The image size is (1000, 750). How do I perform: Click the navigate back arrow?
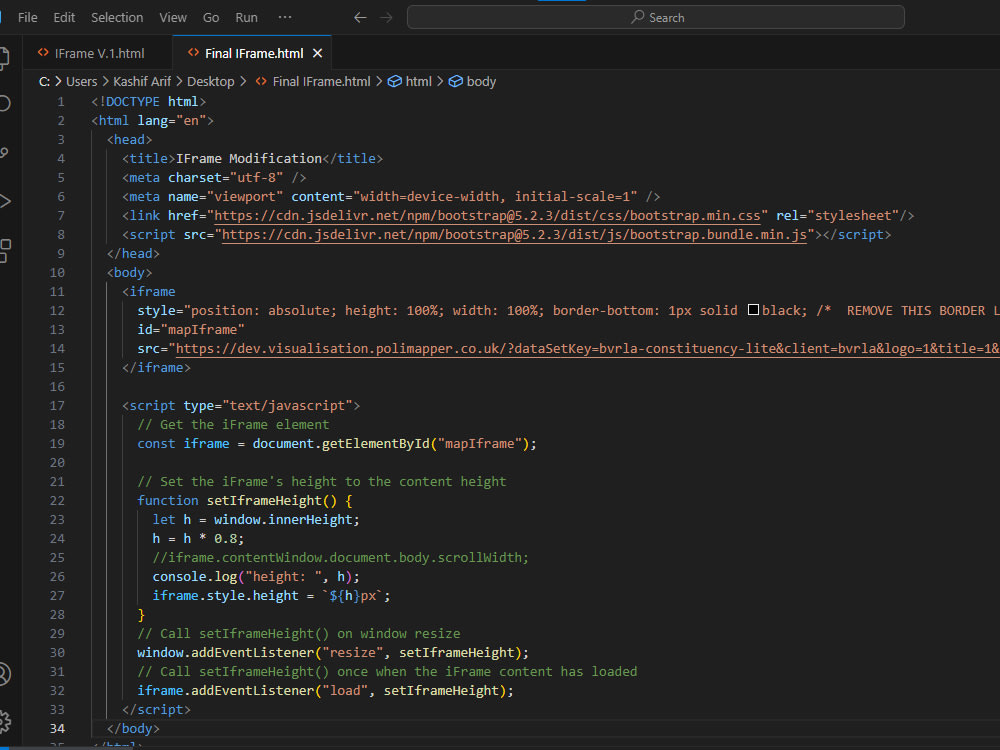(x=360, y=17)
